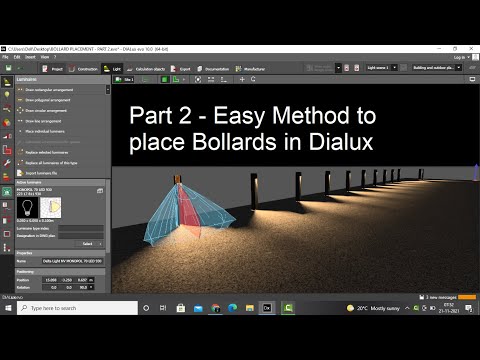
Task: Open the View menu
Action: [45, 57]
